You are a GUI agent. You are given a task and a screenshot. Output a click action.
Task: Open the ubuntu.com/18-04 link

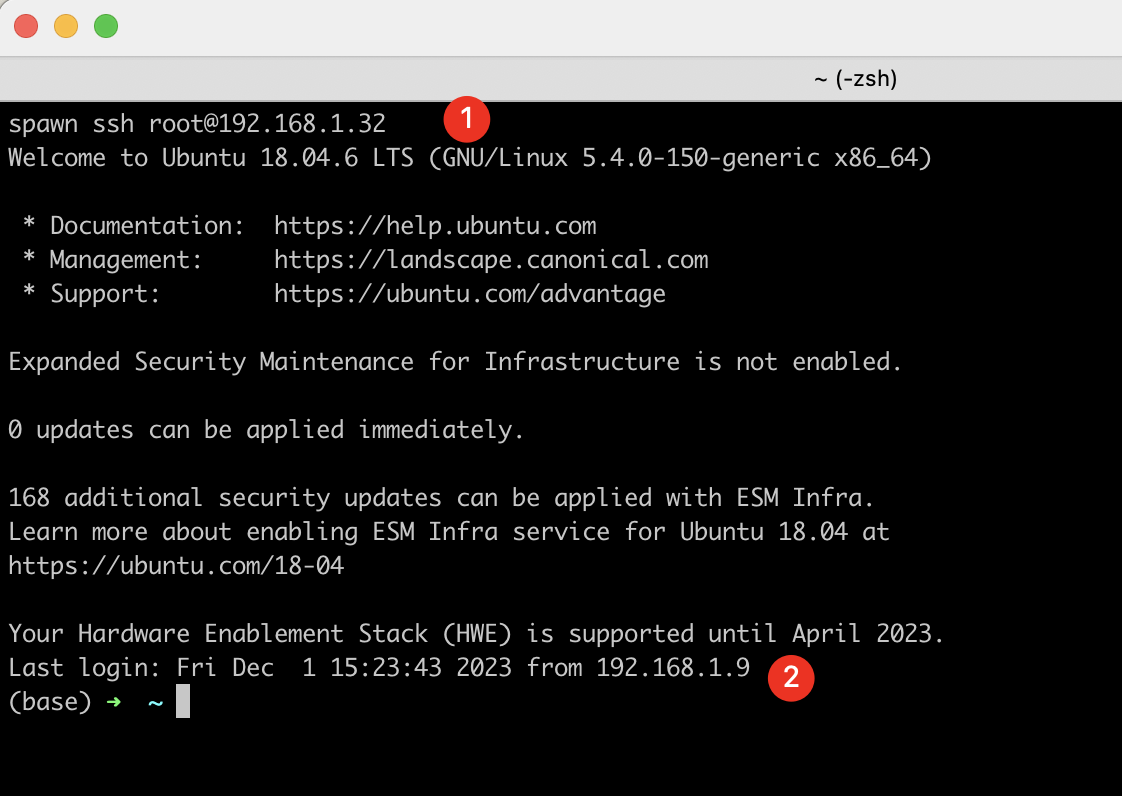[x=176, y=566]
